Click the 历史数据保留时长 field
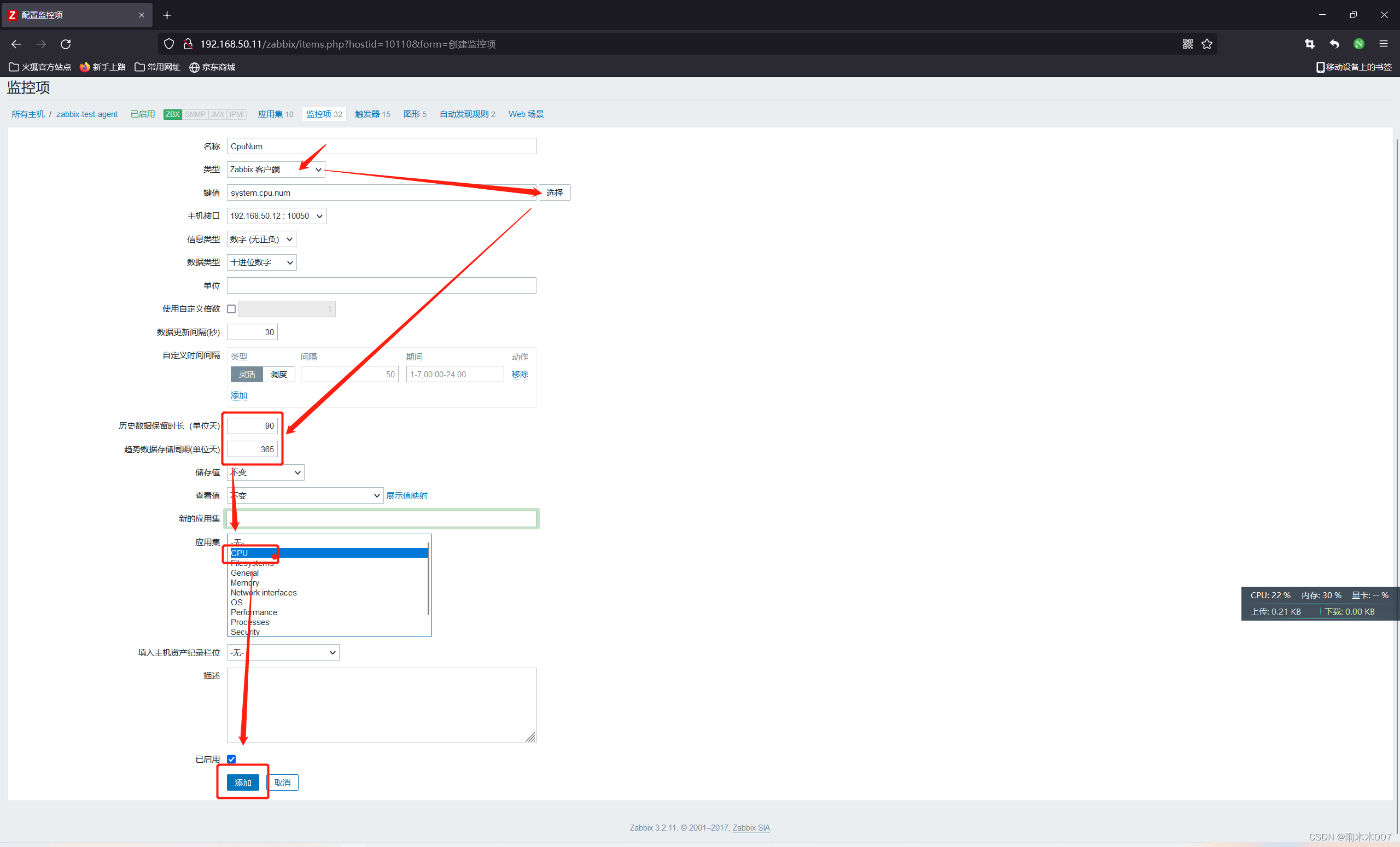 tap(252, 426)
